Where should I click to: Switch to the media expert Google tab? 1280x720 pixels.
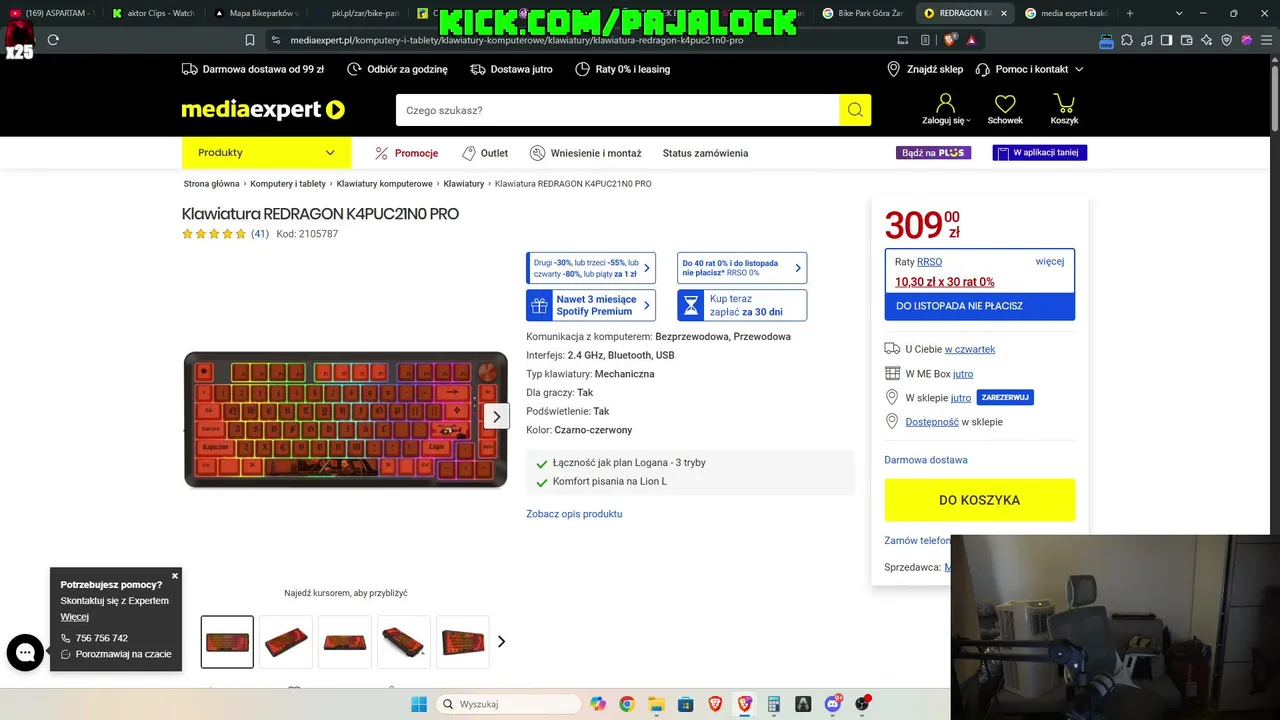point(1066,13)
